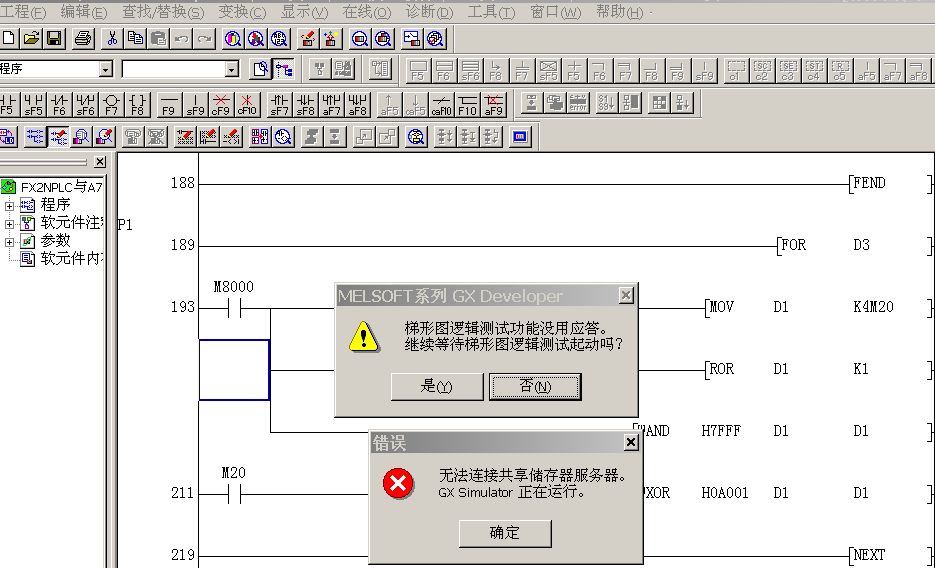
Task: Open the 在线 menu
Action: (366, 12)
